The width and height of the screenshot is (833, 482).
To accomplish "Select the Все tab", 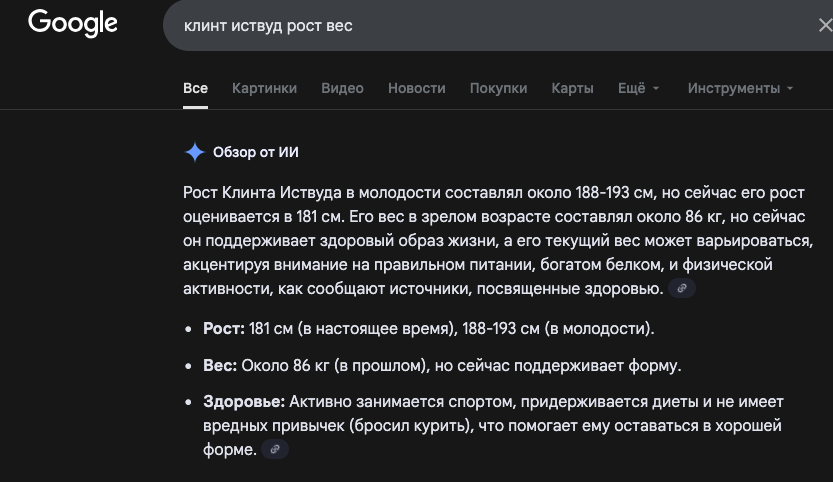I will point(195,88).
